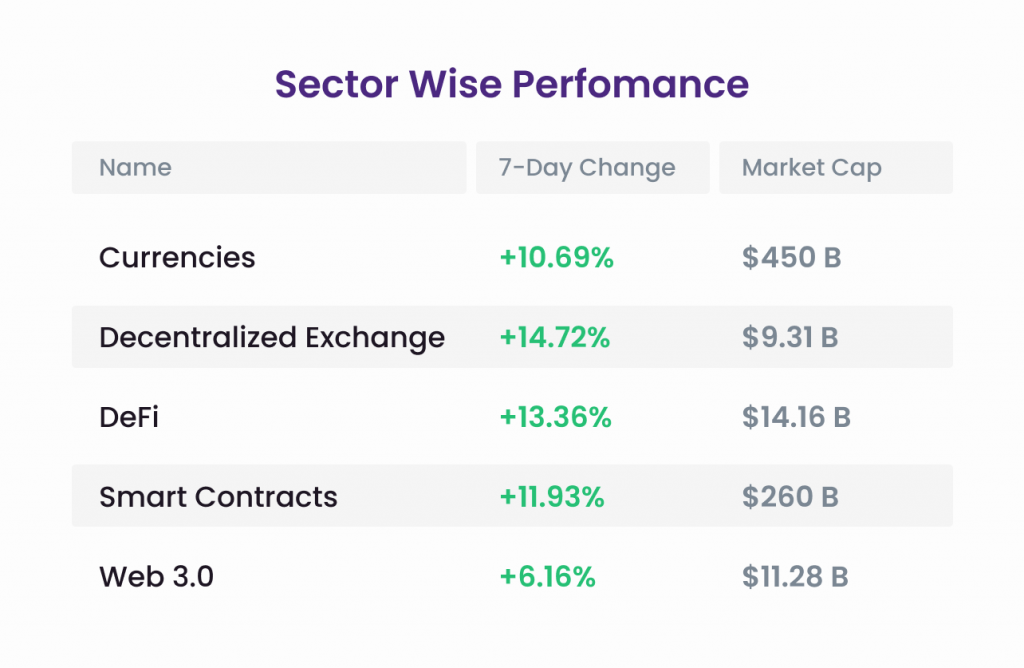Open the Smart Contracts sector
Viewport: 1024px width, 668px height.
(218, 497)
